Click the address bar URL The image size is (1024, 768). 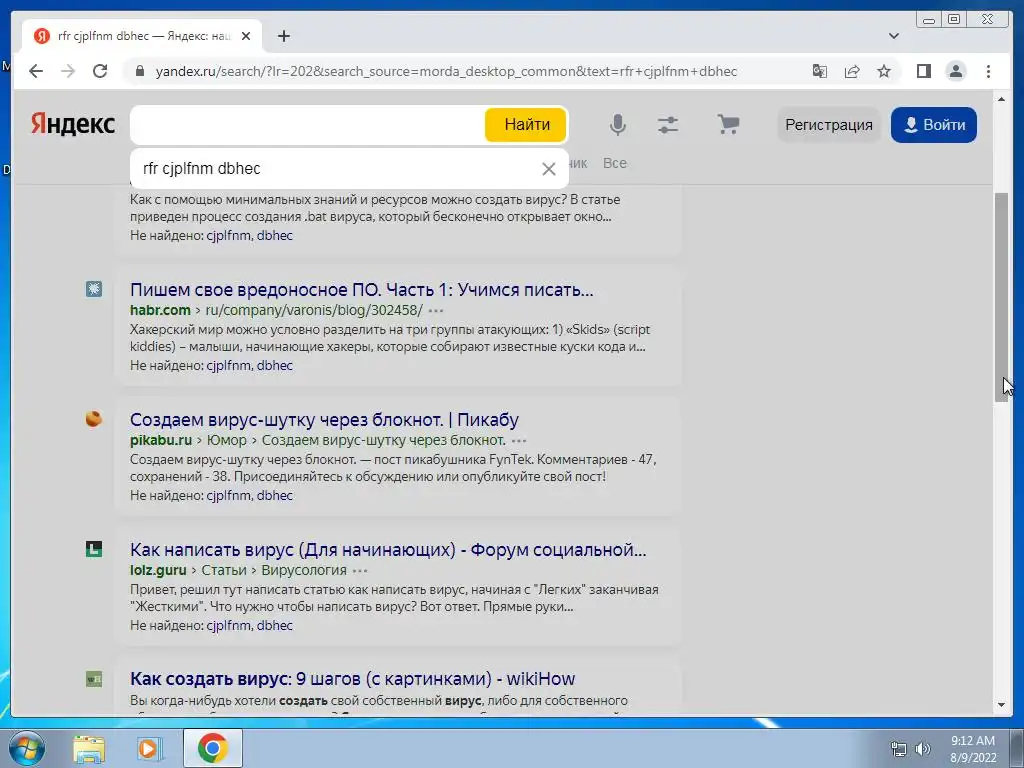(446, 71)
